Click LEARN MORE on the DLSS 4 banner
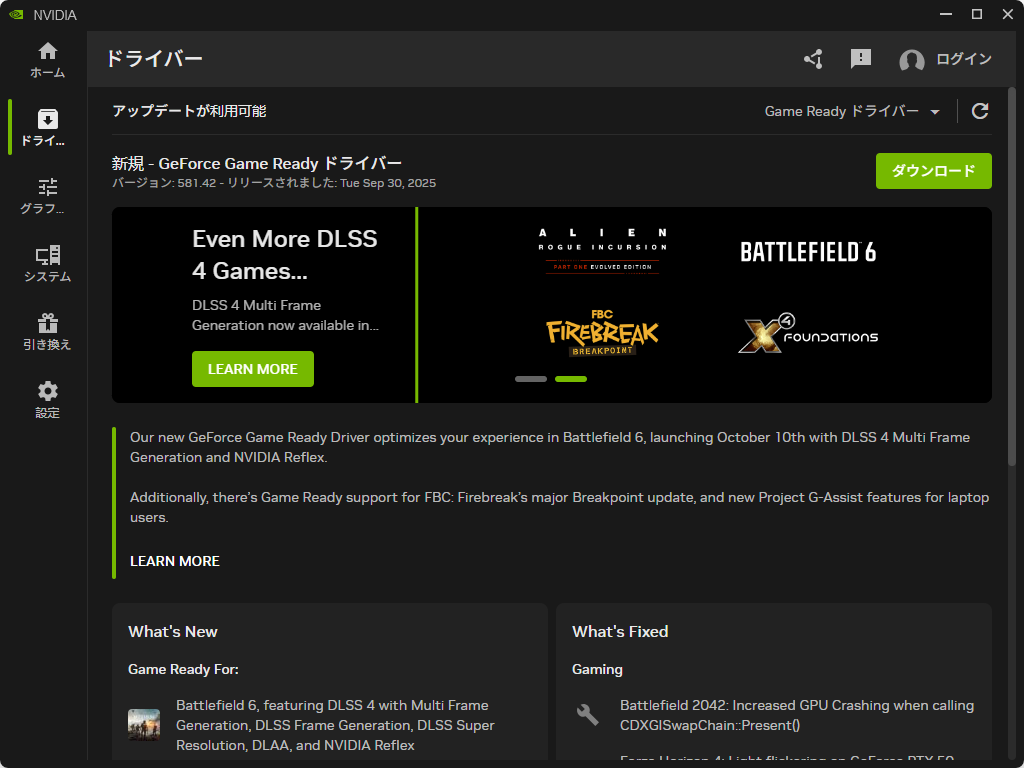 point(252,369)
